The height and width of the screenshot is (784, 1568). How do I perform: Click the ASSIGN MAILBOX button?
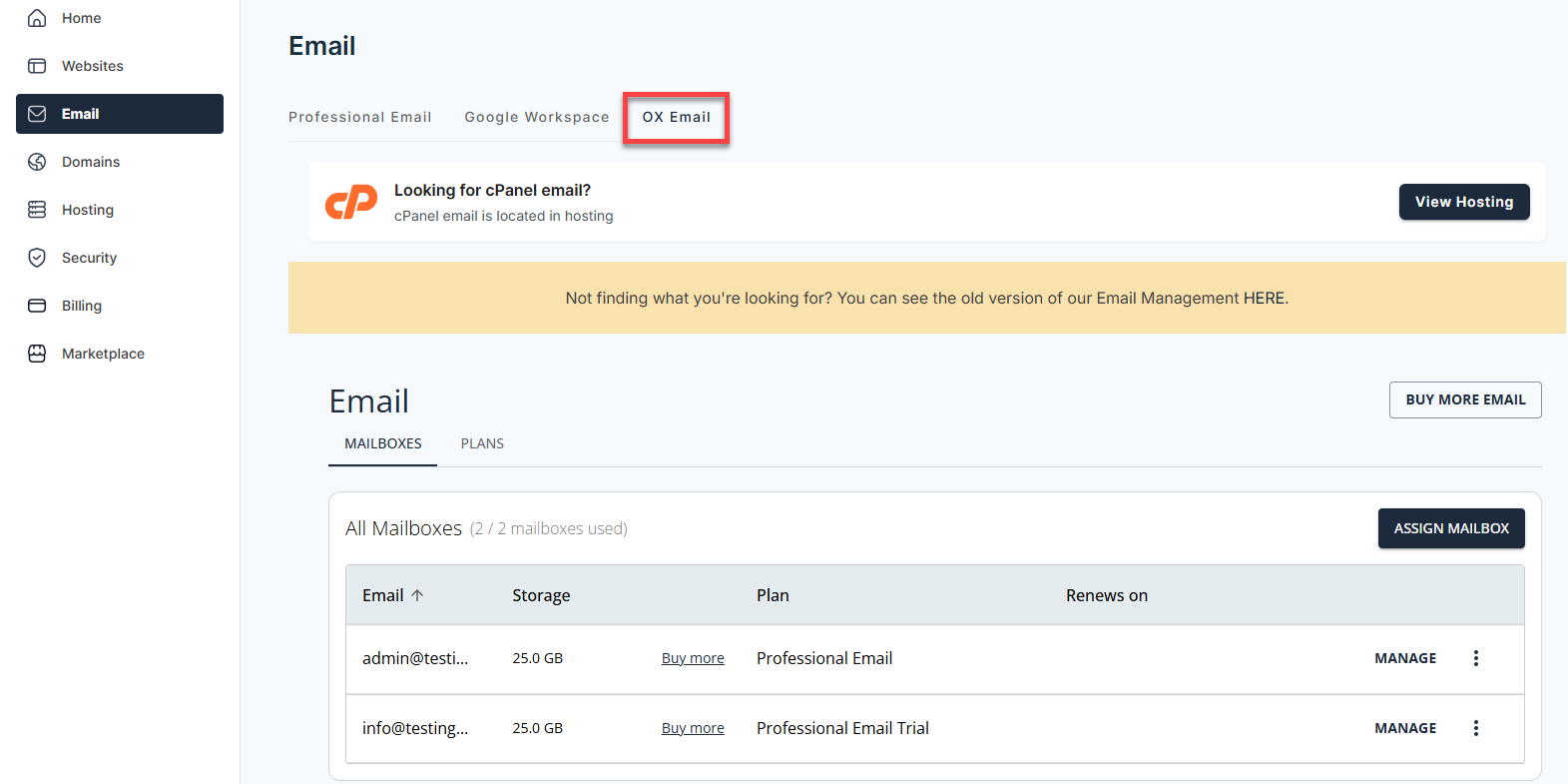(1450, 528)
